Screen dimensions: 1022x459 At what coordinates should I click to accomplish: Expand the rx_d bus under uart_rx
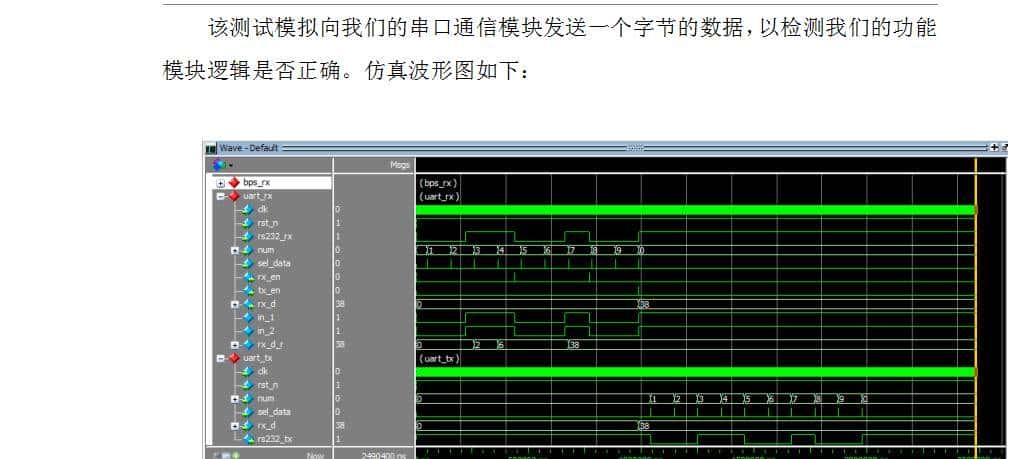click(x=235, y=304)
